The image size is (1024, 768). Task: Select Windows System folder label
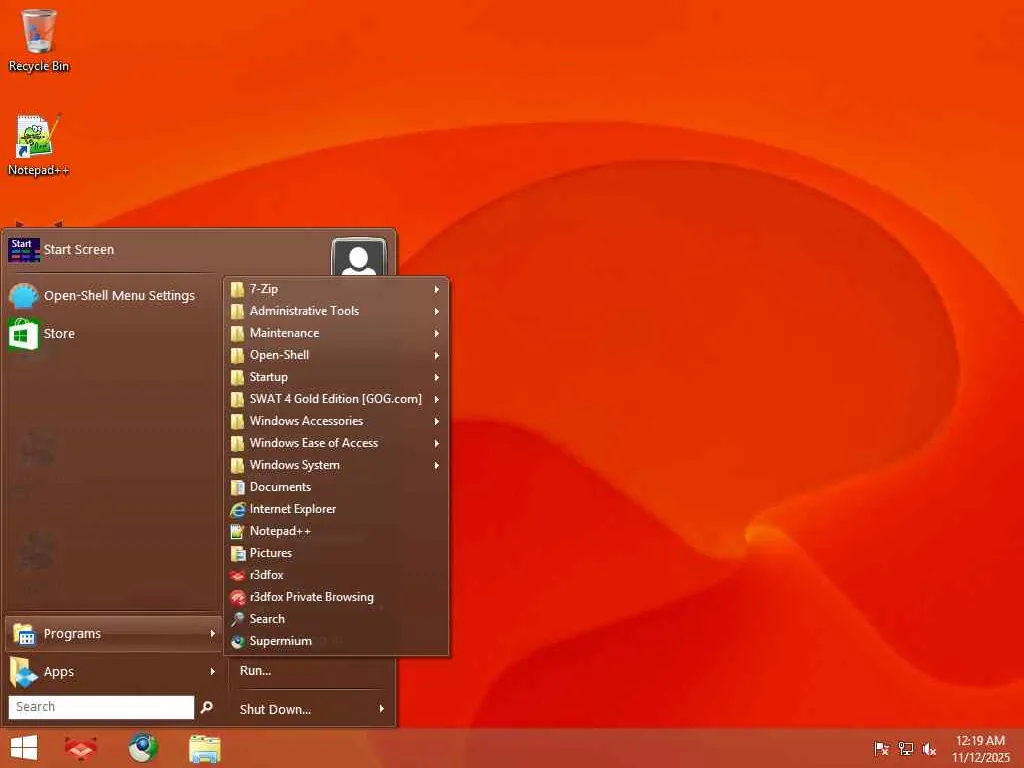pos(295,465)
